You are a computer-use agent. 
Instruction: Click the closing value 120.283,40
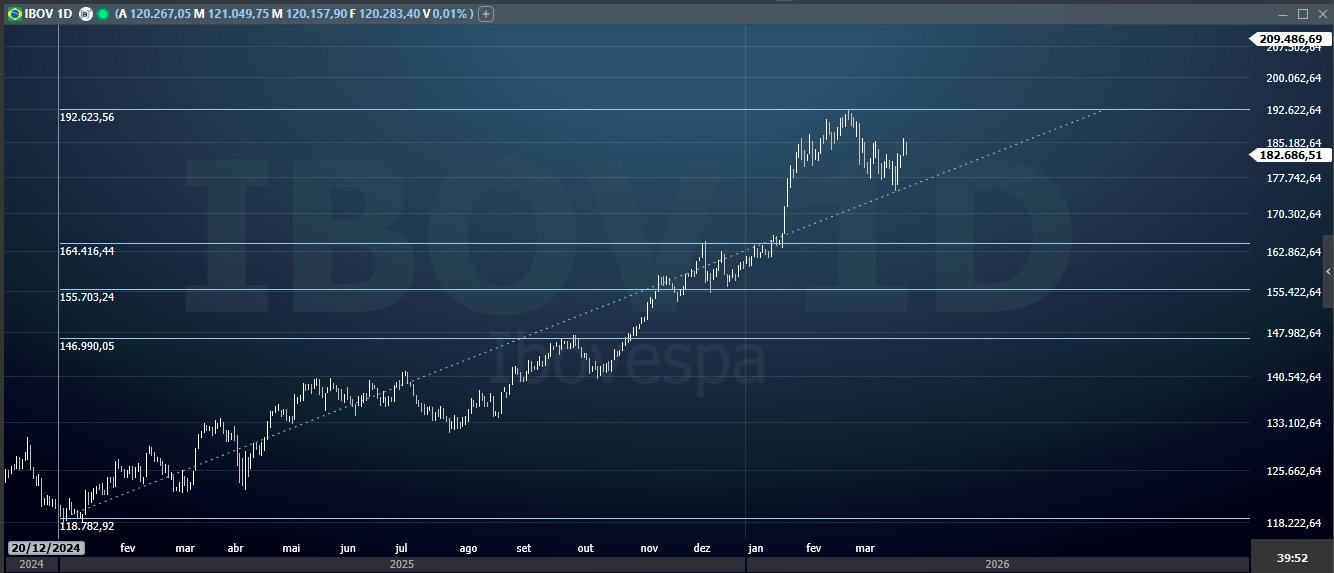click(389, 14)
